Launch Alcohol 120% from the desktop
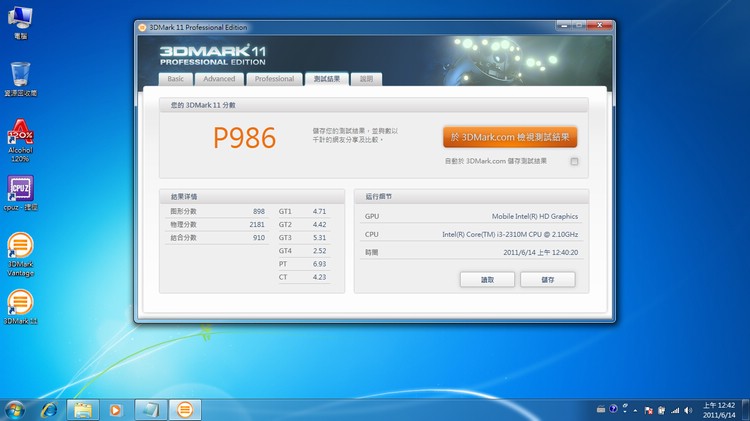The height and width of the screenshot is (421, 750). 20,140
